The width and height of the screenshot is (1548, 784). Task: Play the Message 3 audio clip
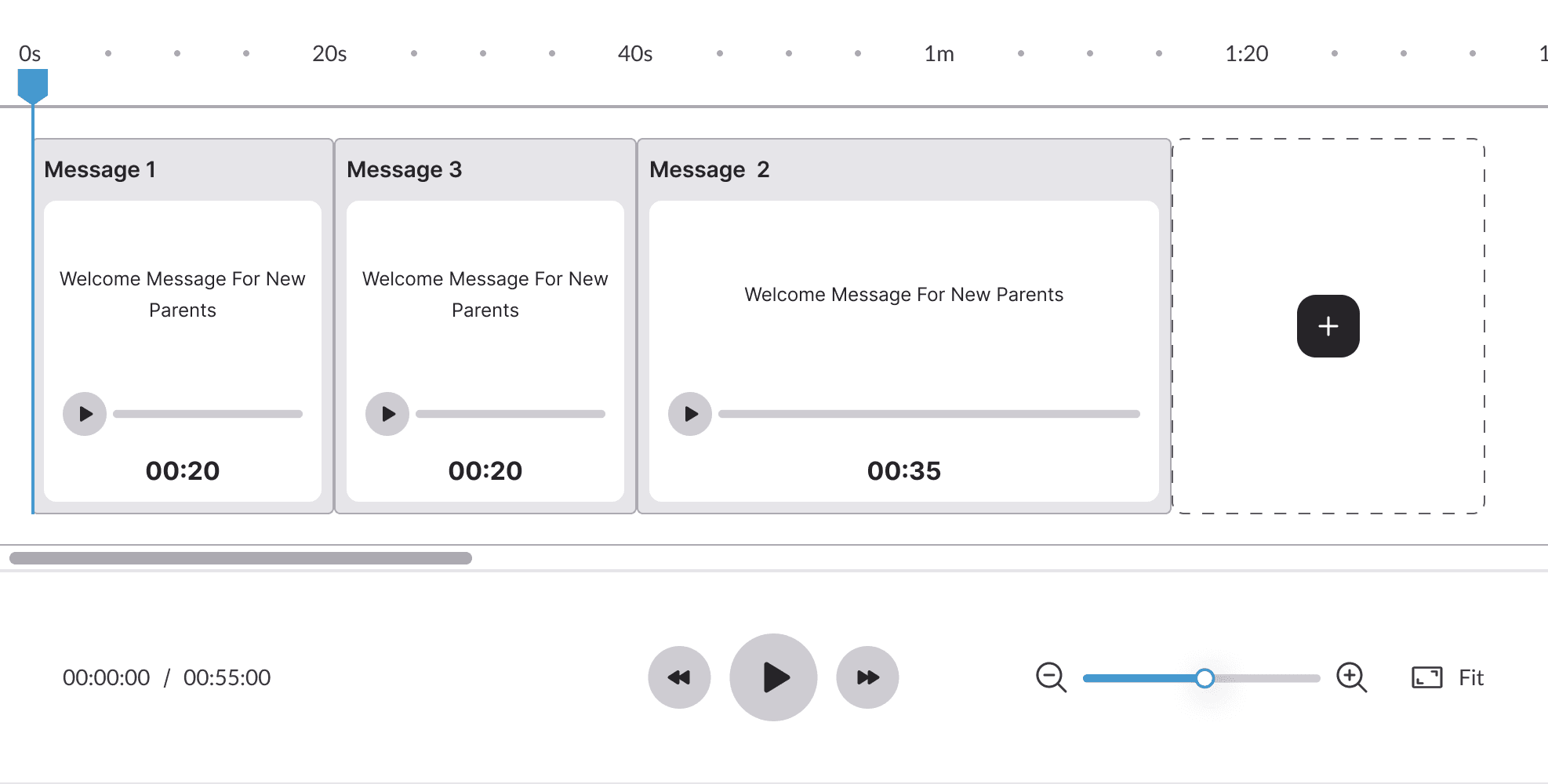pos(387,414)
